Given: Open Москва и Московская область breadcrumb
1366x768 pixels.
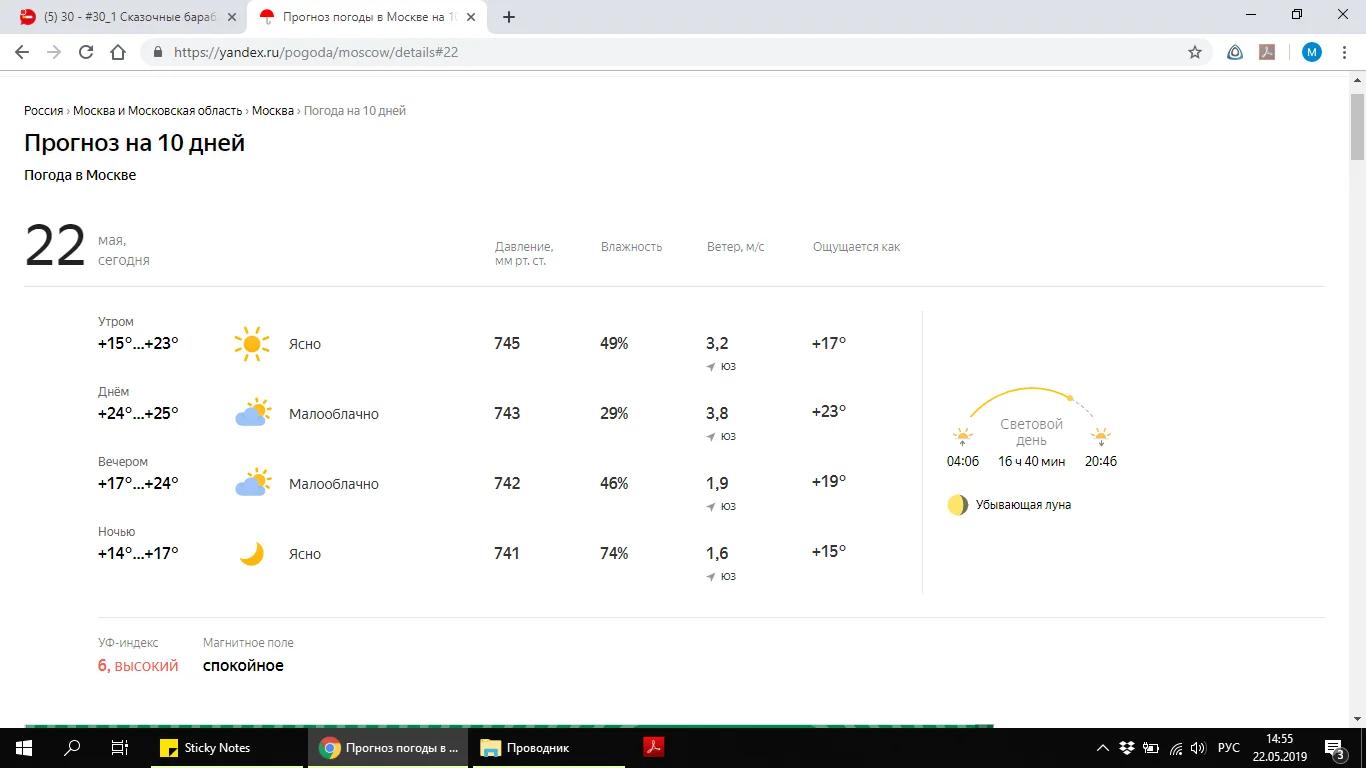Looking at the screenshot, I should coord(157,111).
